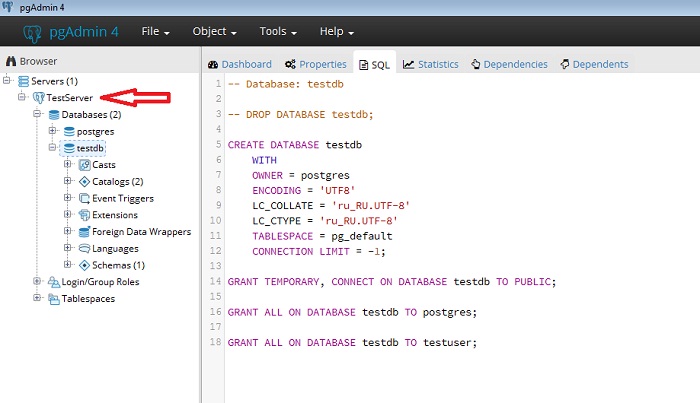The height and width of the screenshot is (403, 700).
Task: Expand the Extensions node
Action: (x=67, y=214)
